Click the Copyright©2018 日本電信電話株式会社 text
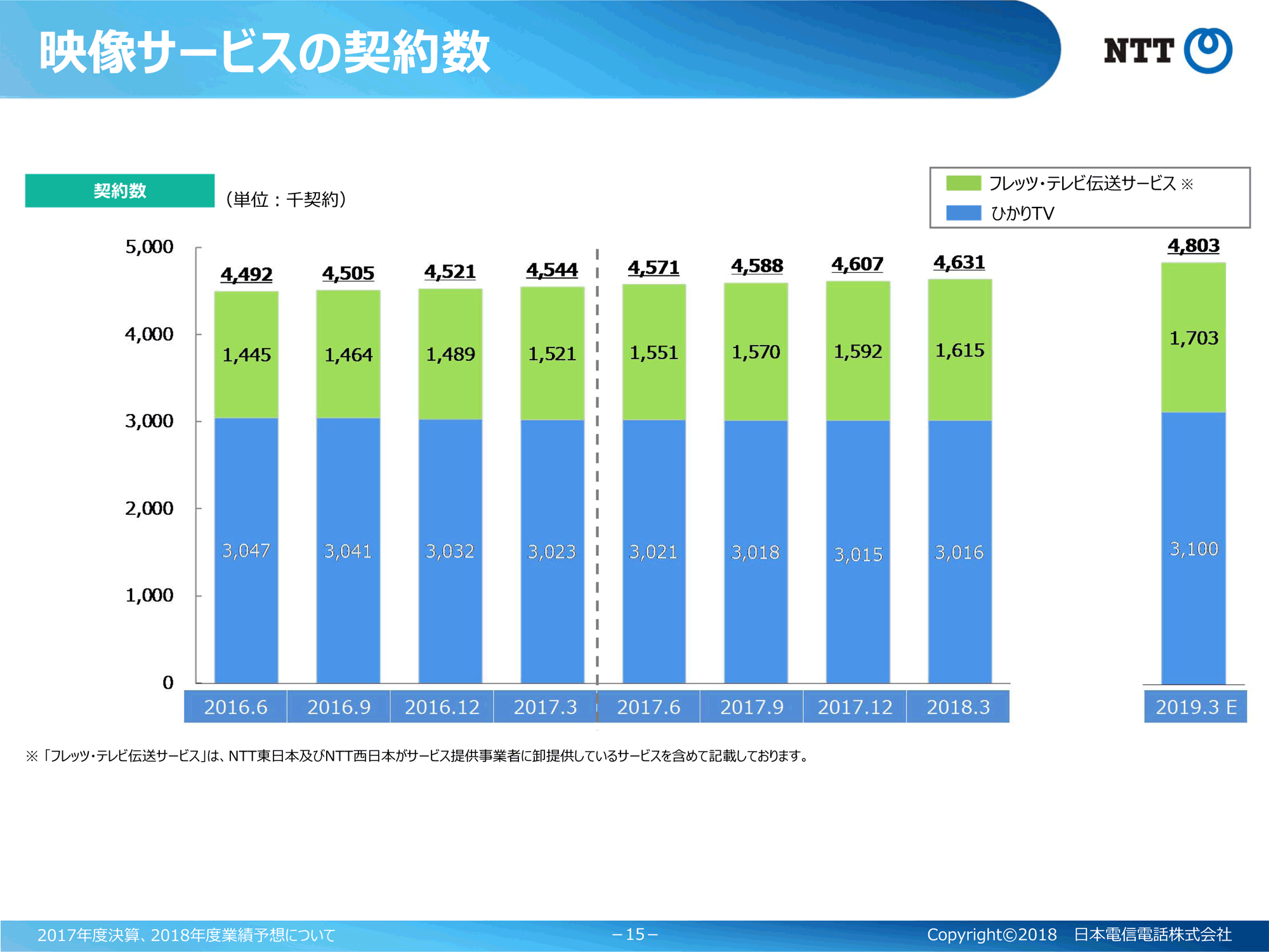The width and height of the screenshot is (1269, 952). [x=1079, y=935]
